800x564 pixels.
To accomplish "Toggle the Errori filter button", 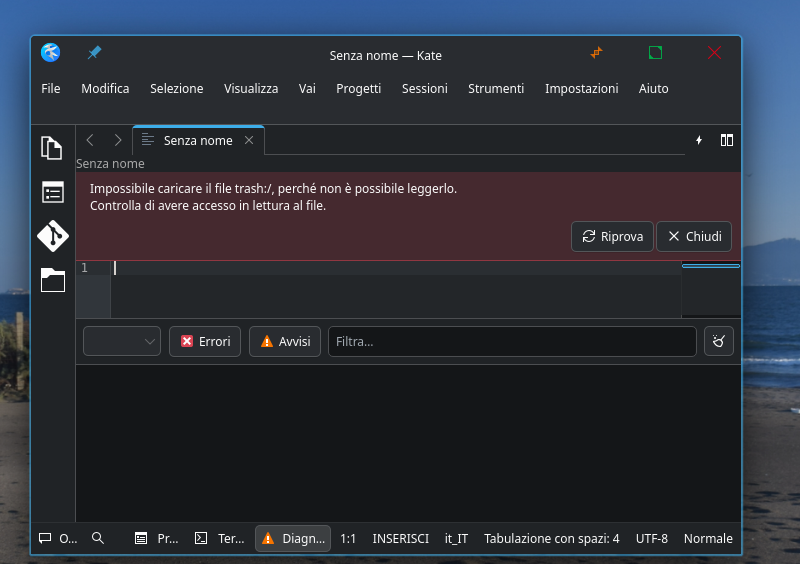I will coord(205,342).
